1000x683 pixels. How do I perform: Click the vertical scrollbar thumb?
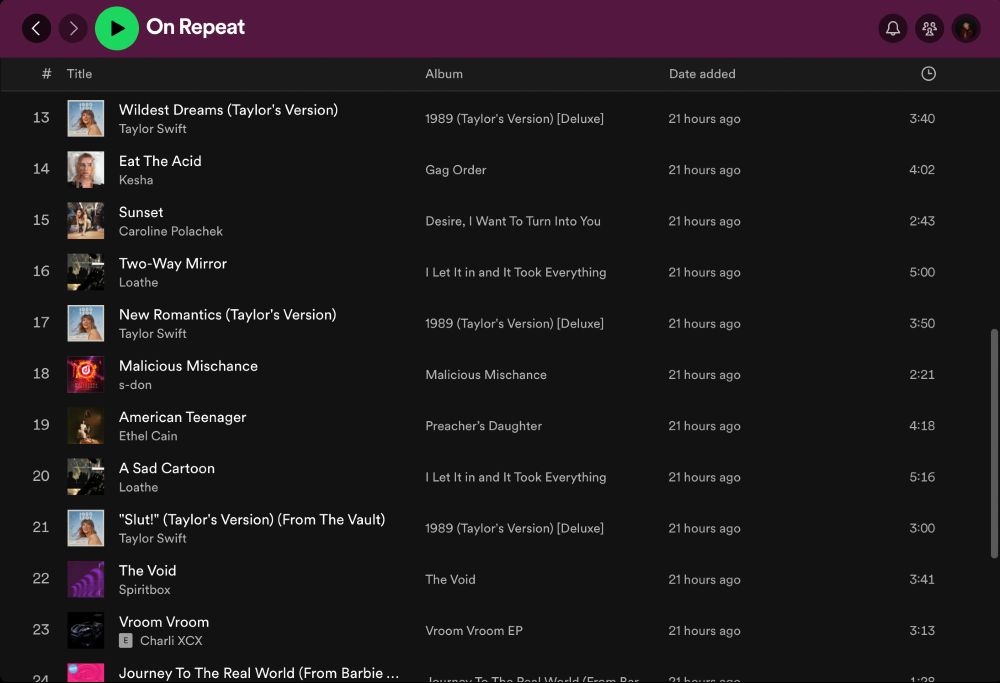pos(994,443)
